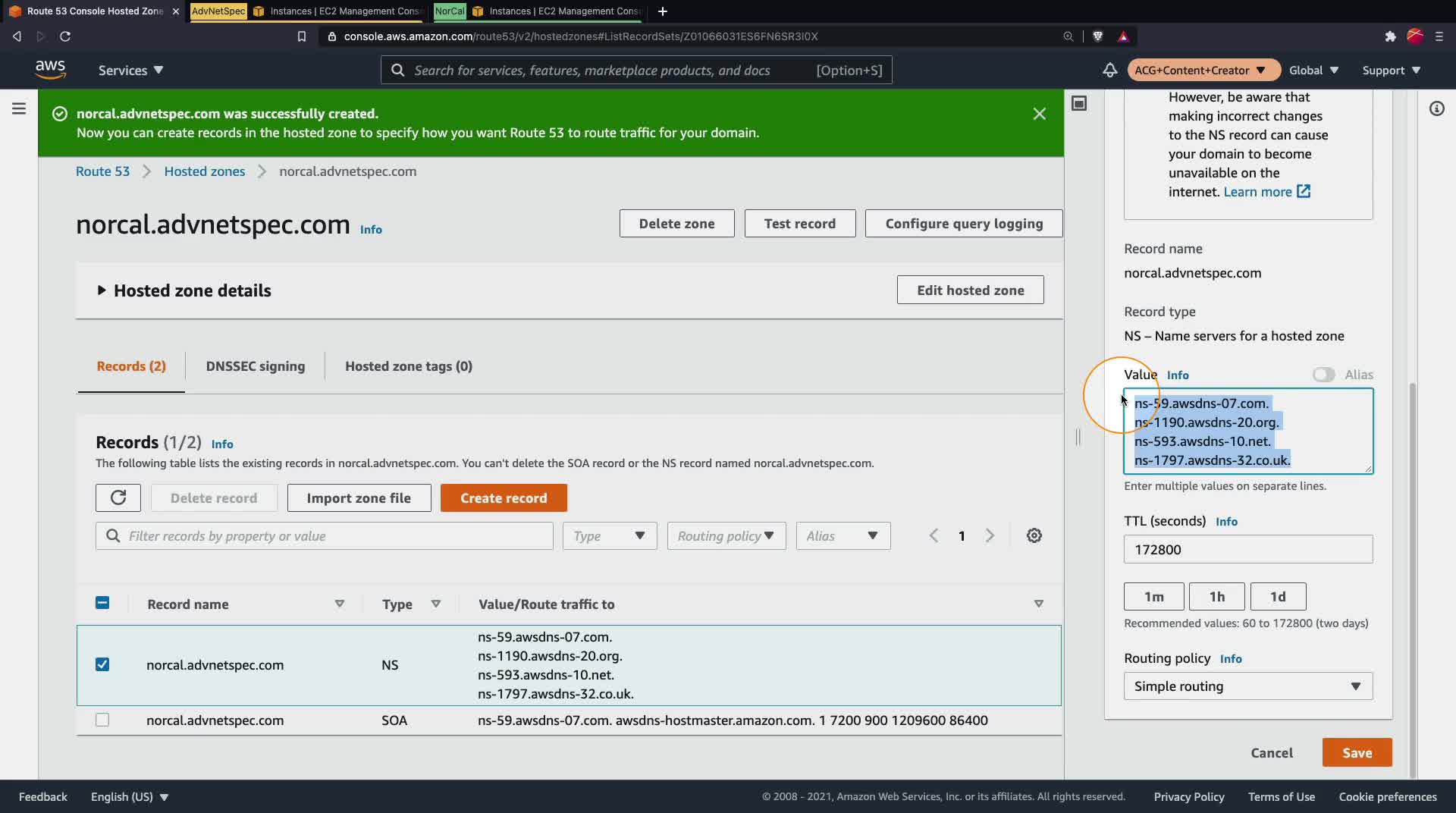Refresh the records table
The height and width of the screenshot is (813, 1456).
118,498
